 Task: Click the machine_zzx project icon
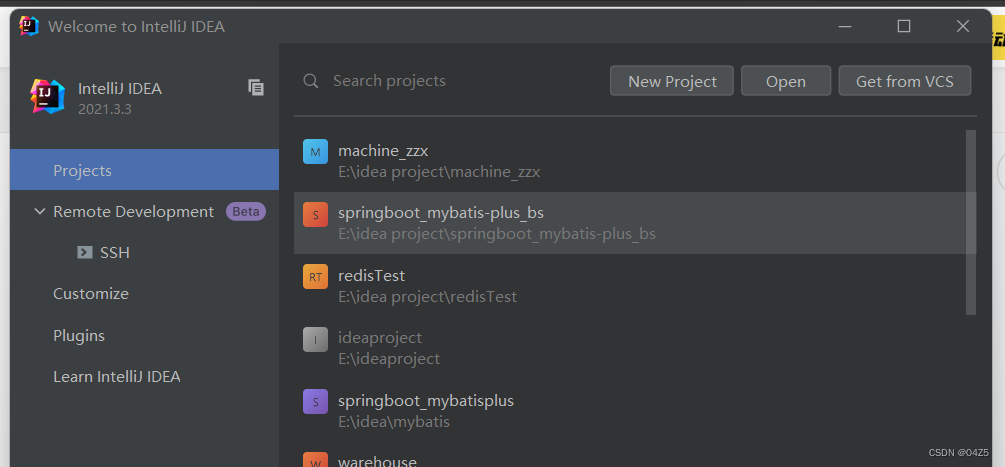[315, 152]
